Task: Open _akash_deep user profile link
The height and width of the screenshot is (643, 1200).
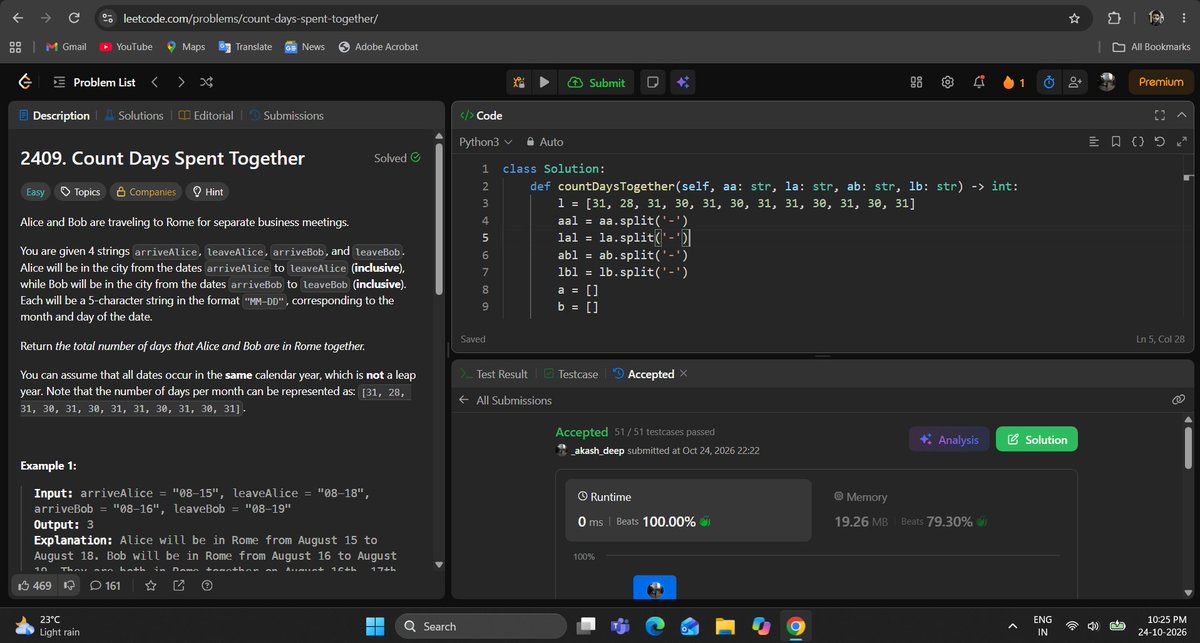Action: pos(597,451)
